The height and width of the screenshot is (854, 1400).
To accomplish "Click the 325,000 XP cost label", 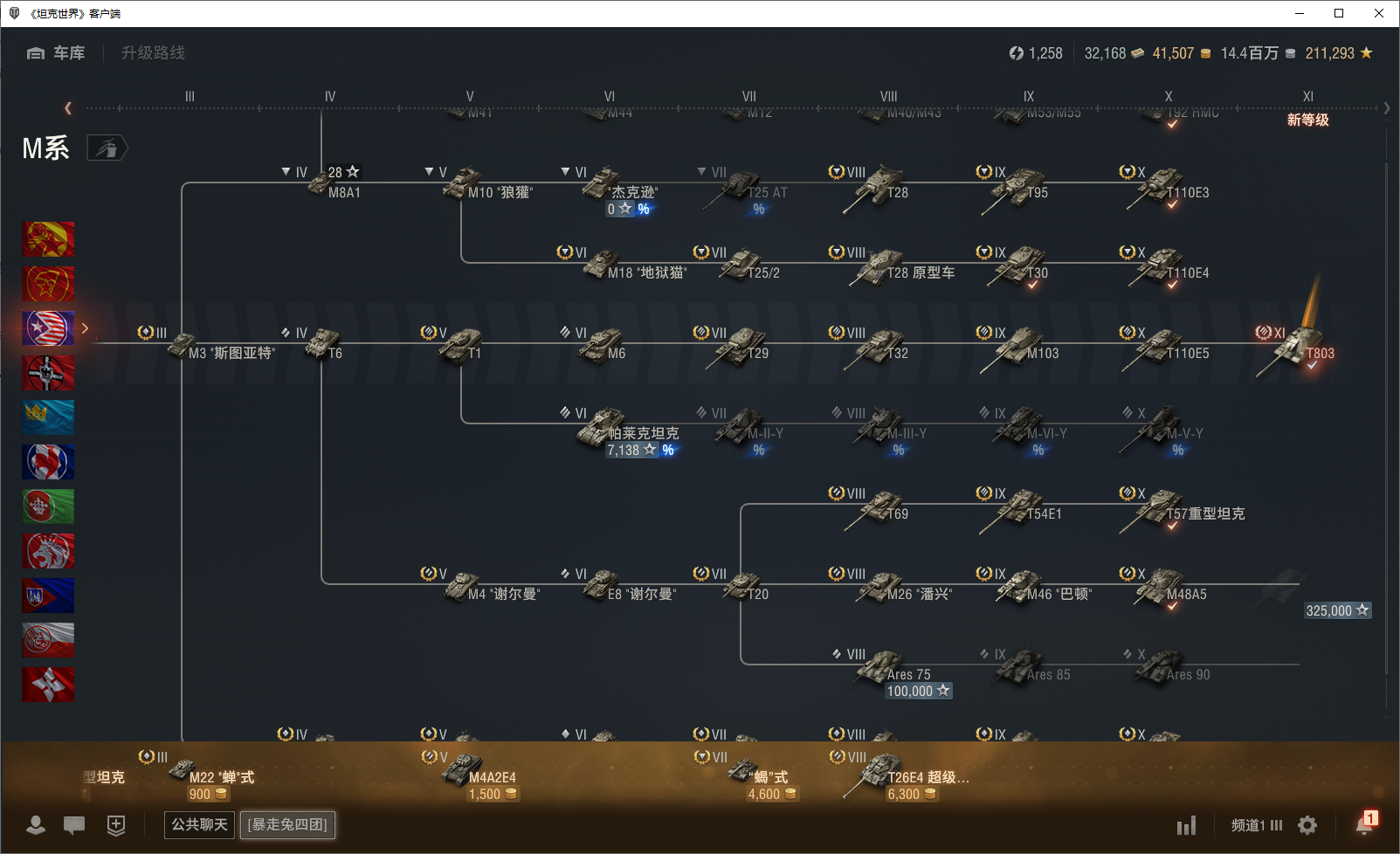I will coord(1337,610).
